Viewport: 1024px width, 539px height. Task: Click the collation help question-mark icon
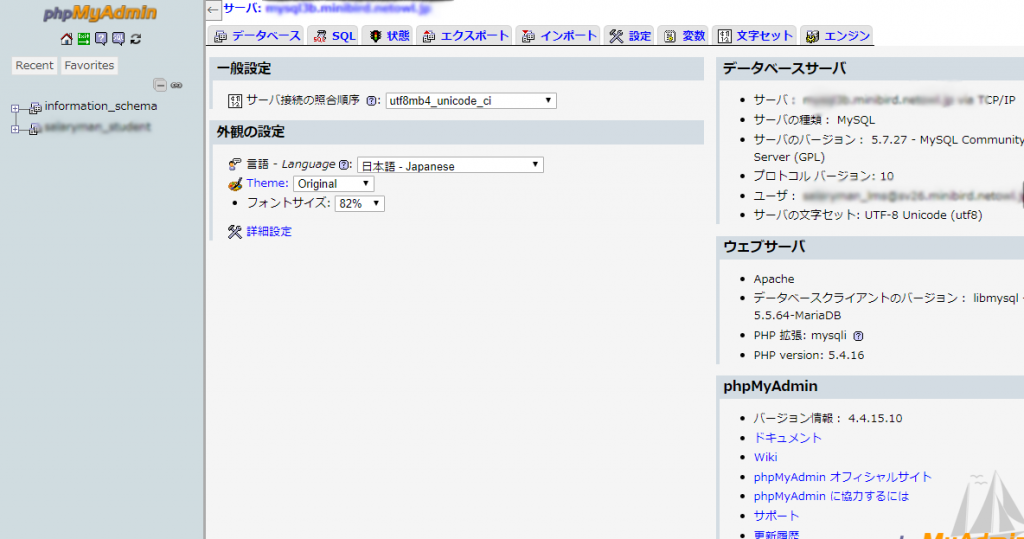(x=371, y=101)
